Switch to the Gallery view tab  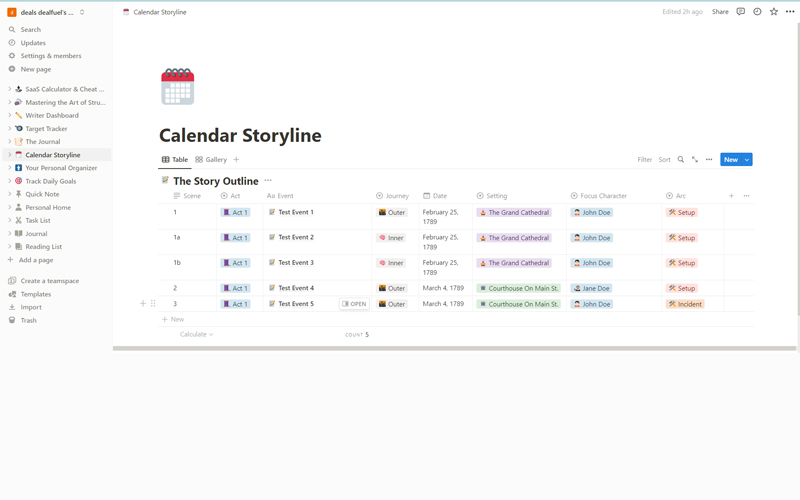[211, 160]
